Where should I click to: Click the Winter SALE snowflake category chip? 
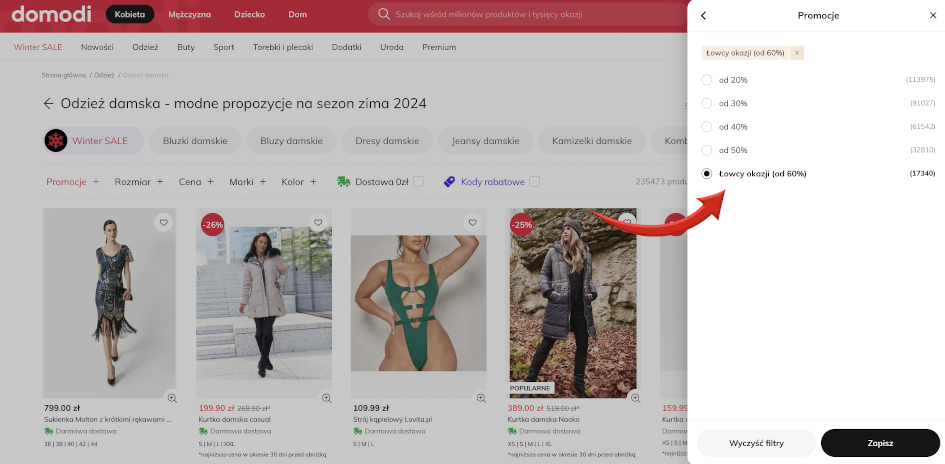[93, 140]
